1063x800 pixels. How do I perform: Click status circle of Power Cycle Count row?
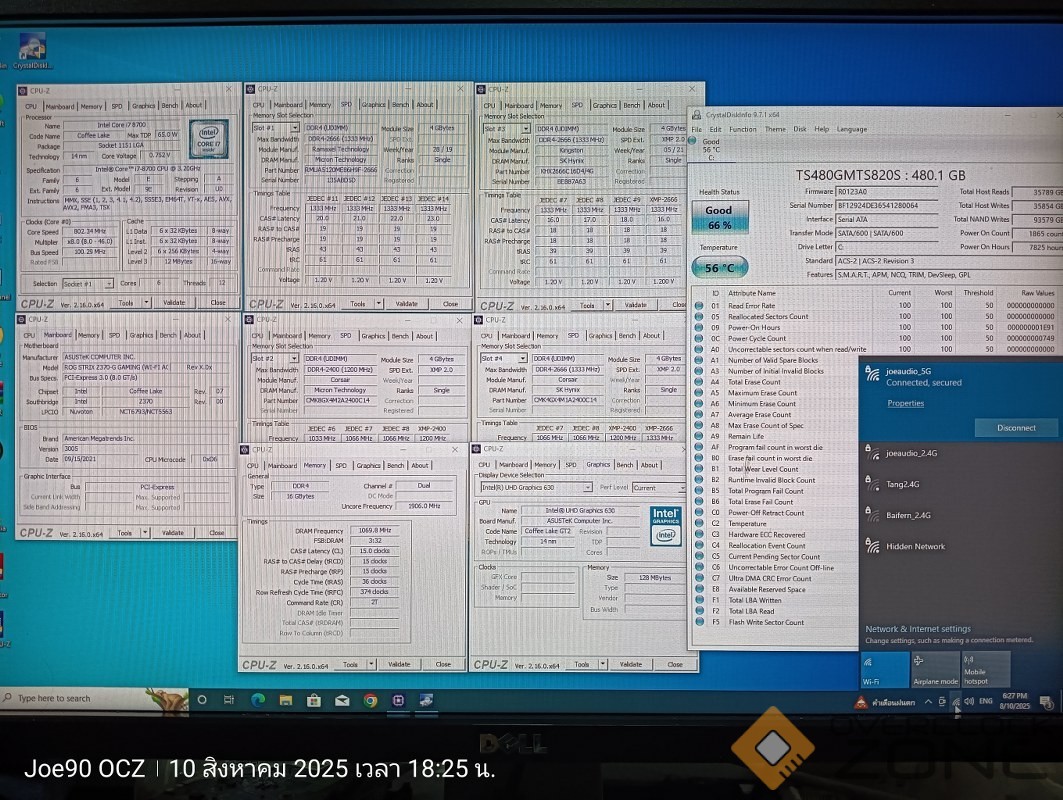click(699, 338)
